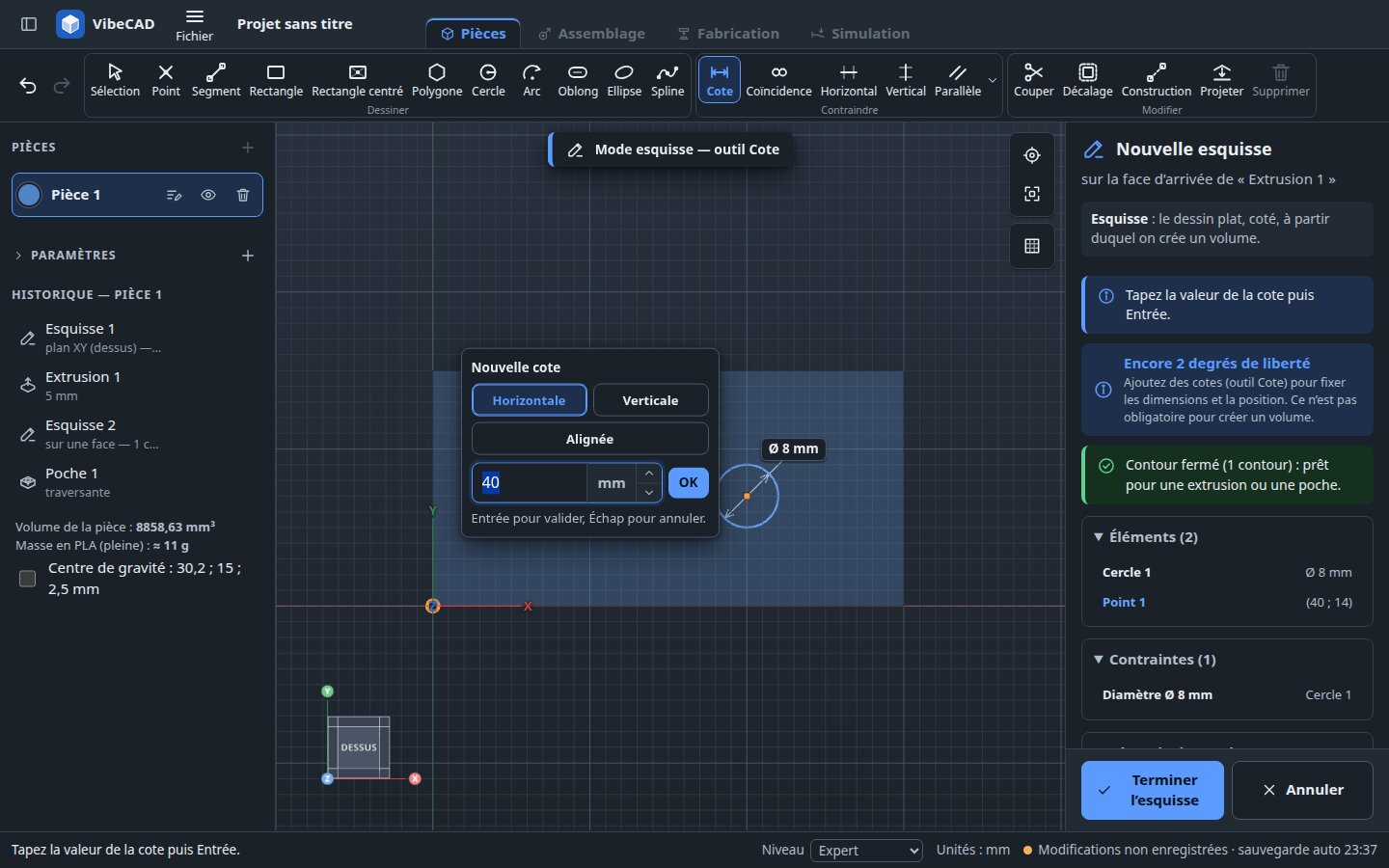
Task: Click the DESSUS view cube face
Action: click(359, 747)
